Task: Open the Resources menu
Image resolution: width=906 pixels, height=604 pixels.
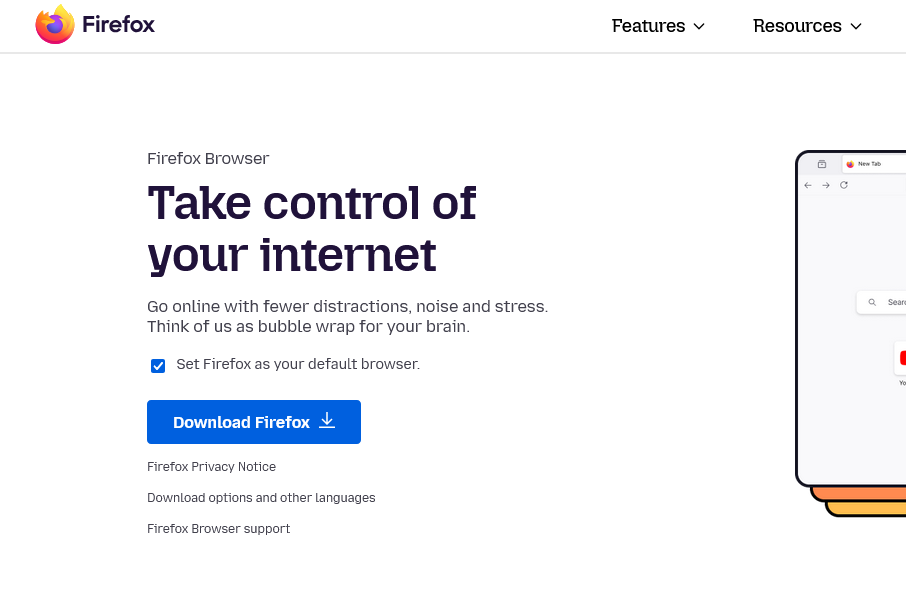Action: point(797,26)
